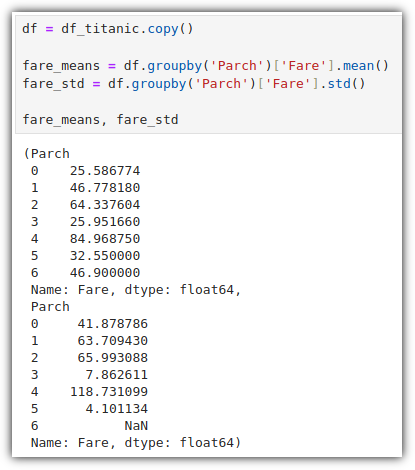
Task: Select std value 63.709430
Action: click(x=113, y=341)
